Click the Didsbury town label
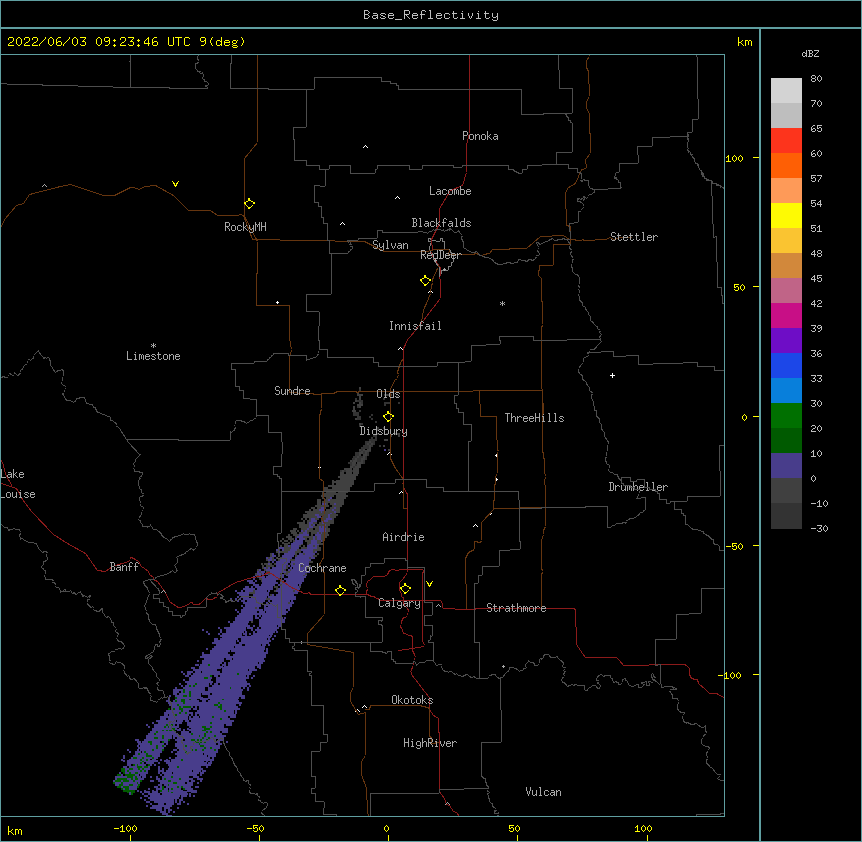The width and height of the screenshot is (862, 842). click(384, 431)
